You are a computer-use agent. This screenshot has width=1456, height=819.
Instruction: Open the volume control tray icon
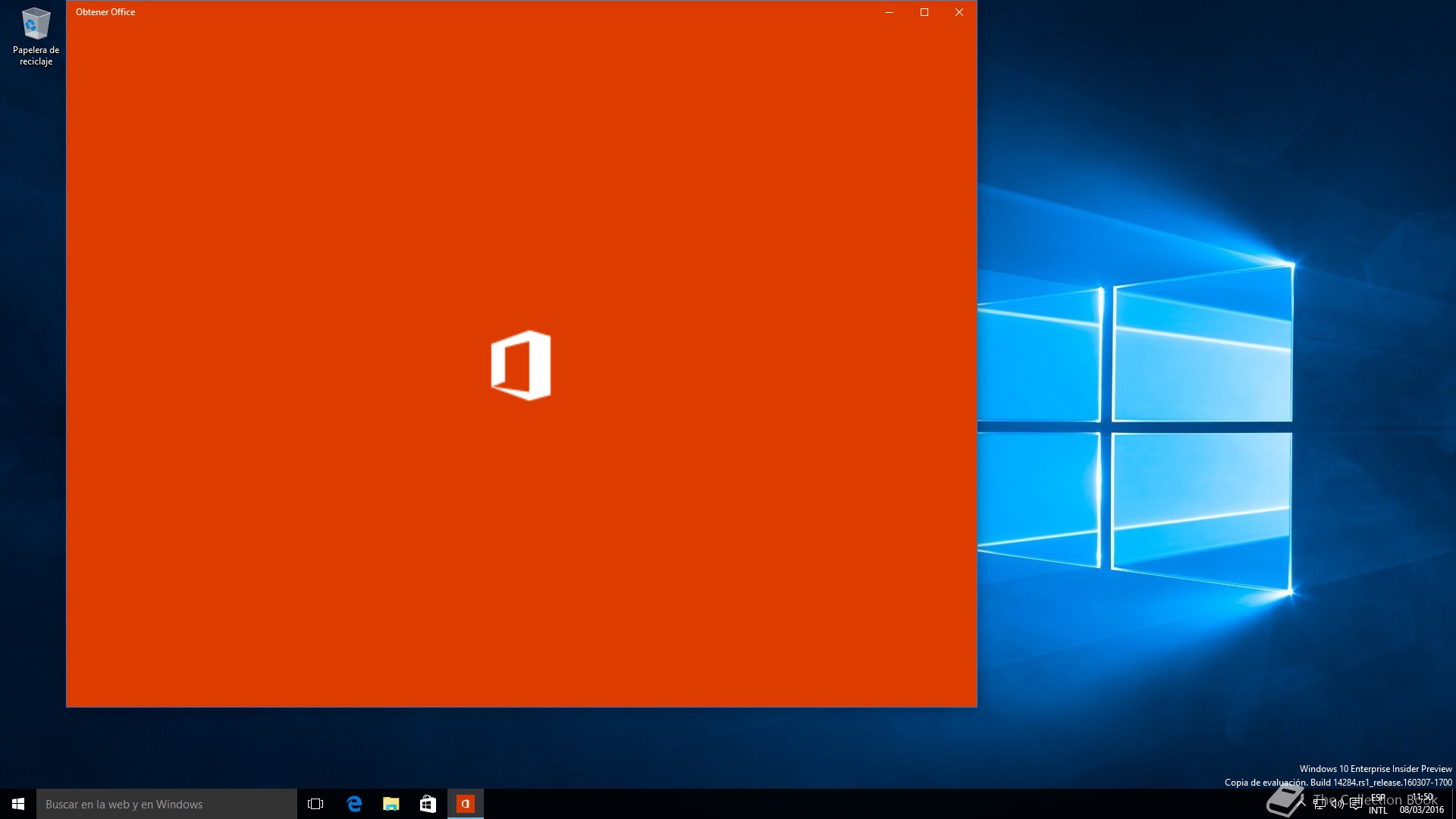coord(1338,804)
